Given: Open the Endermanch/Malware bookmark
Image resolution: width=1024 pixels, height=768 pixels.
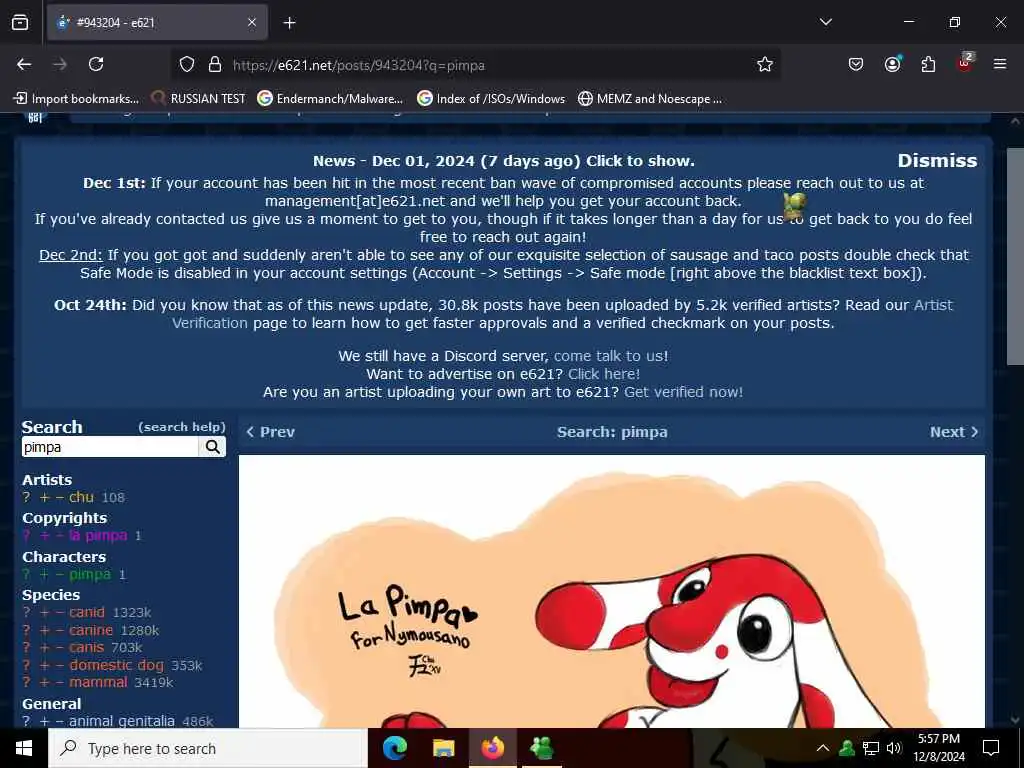Looking at the screenshot, I should tap(330, 99).
